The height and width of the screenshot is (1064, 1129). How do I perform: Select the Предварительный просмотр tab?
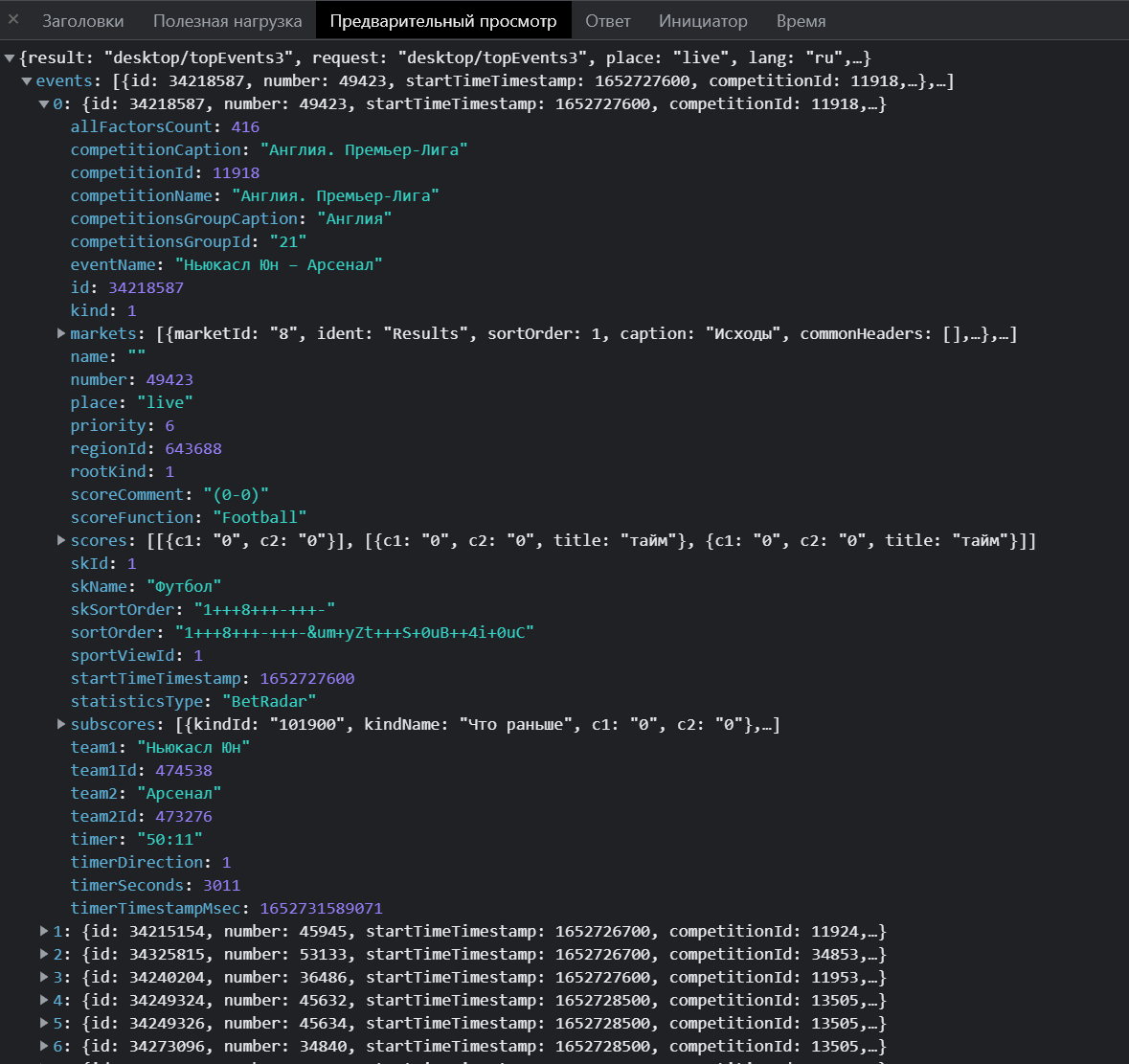point(442,21)
